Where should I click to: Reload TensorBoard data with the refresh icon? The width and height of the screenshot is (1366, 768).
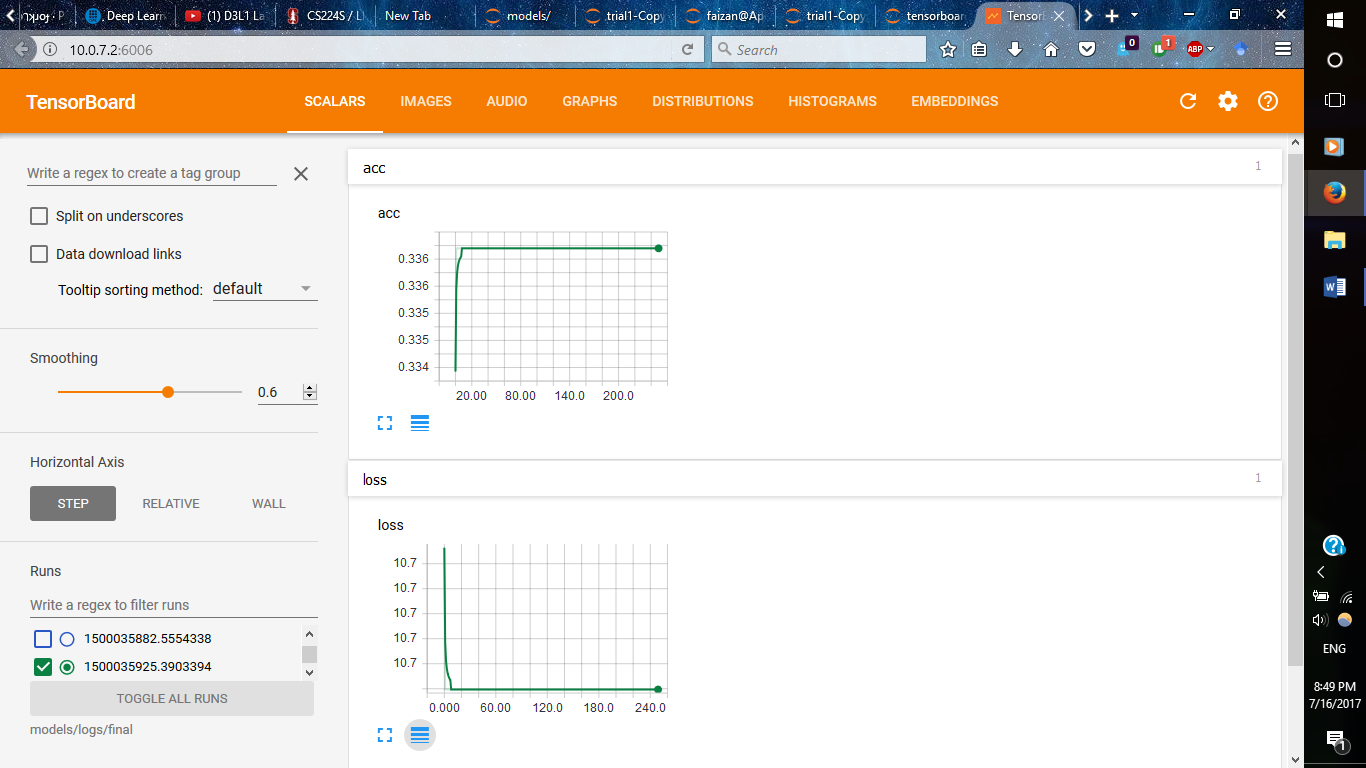click(x=1188, y=101)
